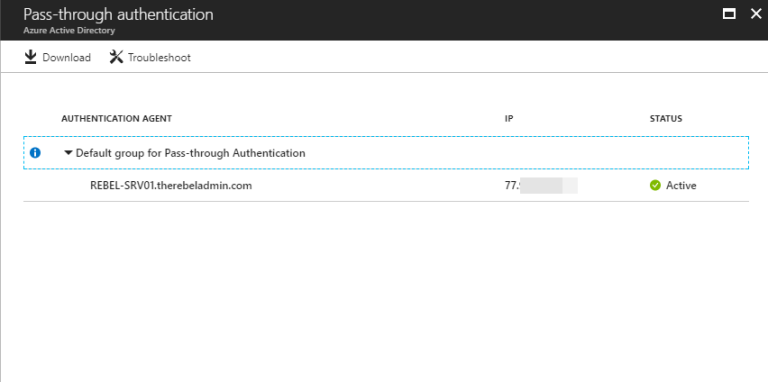Click the green Active status checkmark icon
The width and height of the screenshot is (768, 382).
coord(655,186)
